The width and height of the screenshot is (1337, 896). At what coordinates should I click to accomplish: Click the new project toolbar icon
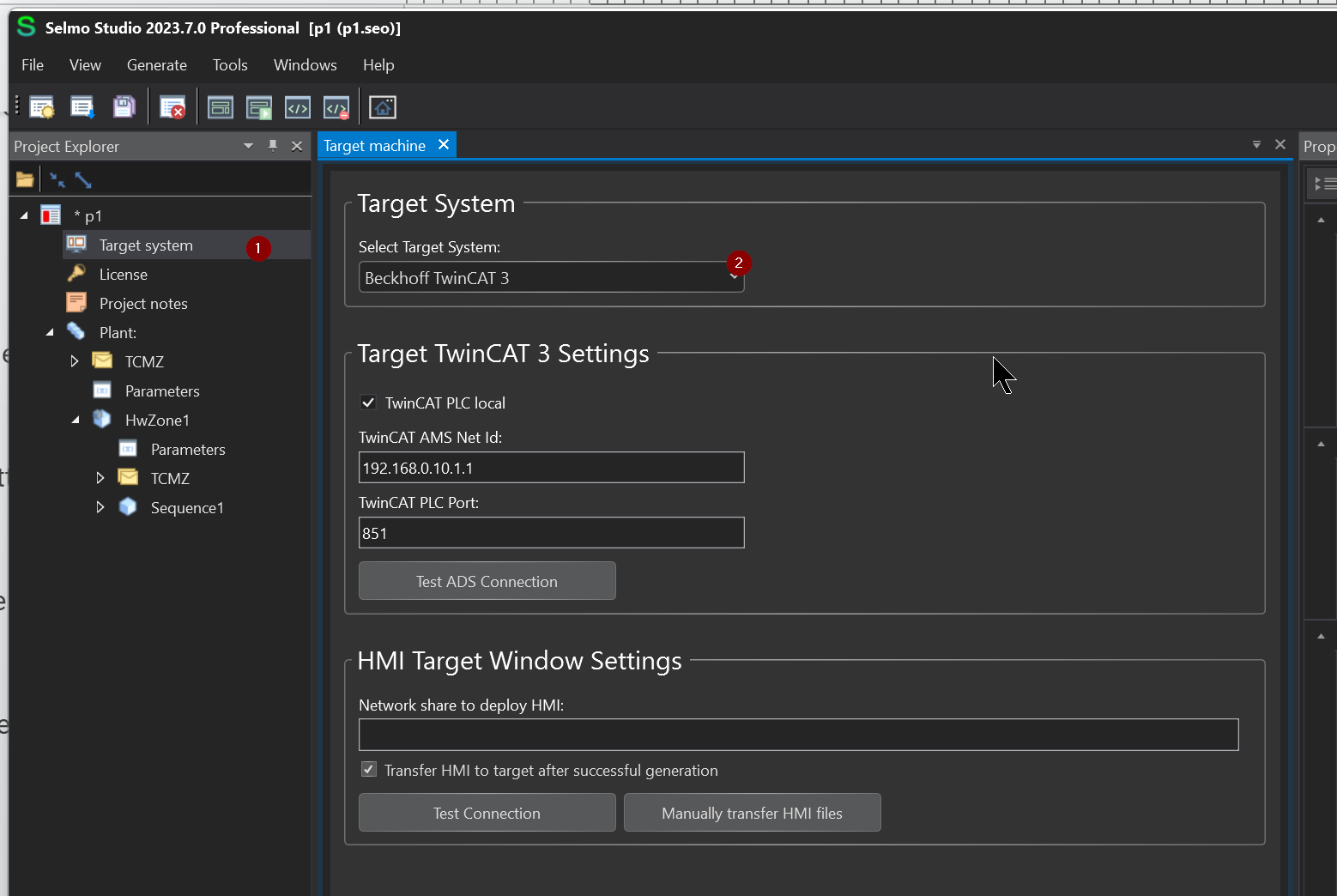coord(41,107)
